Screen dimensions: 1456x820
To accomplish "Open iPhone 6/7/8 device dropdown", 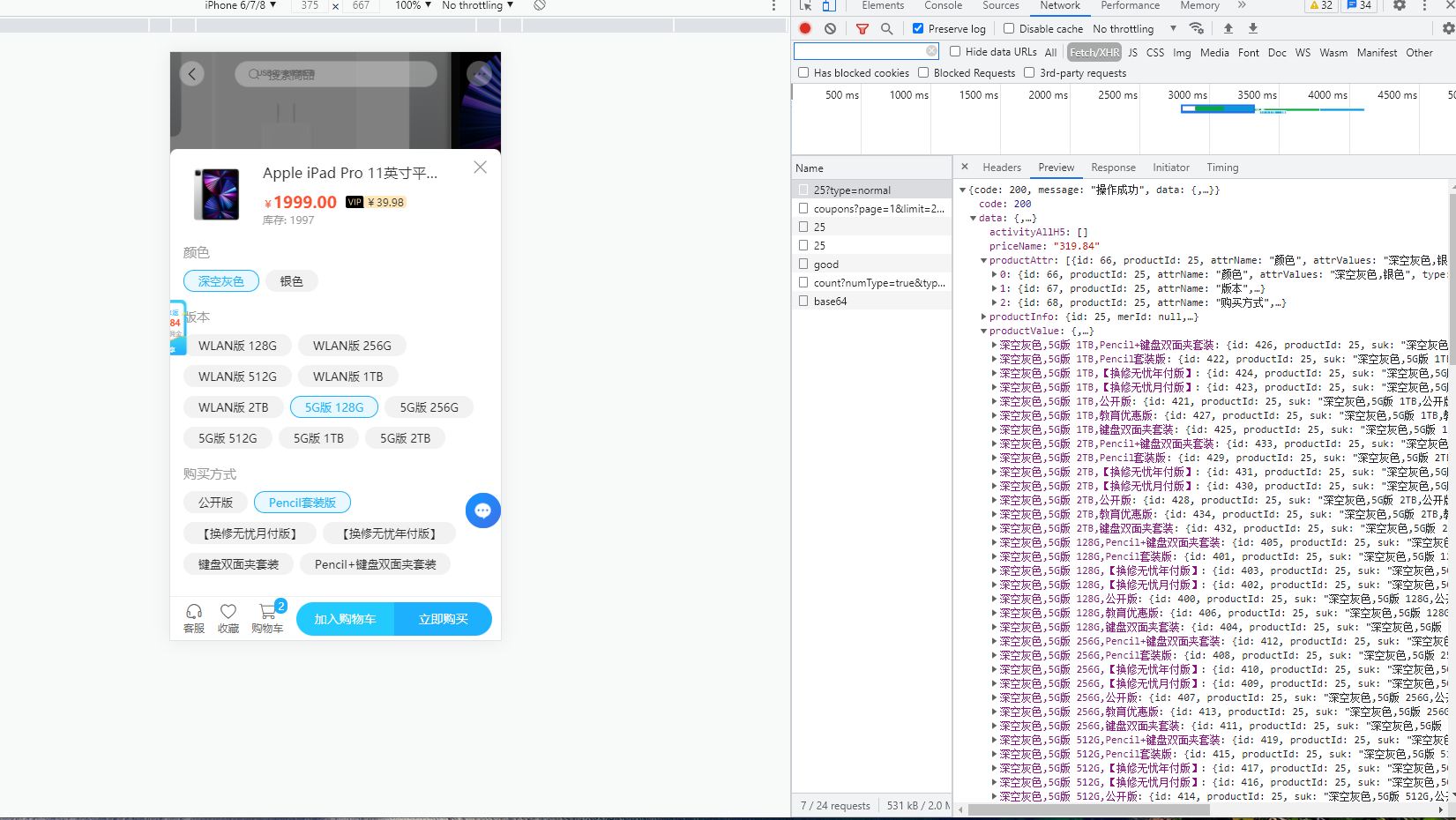I will (241, 5).
